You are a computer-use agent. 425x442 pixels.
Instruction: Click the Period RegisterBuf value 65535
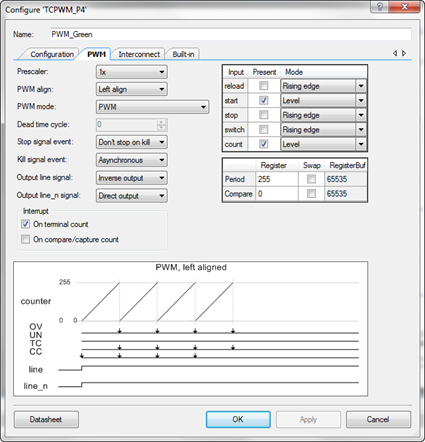pyautogui.click(x=345, y=179)
